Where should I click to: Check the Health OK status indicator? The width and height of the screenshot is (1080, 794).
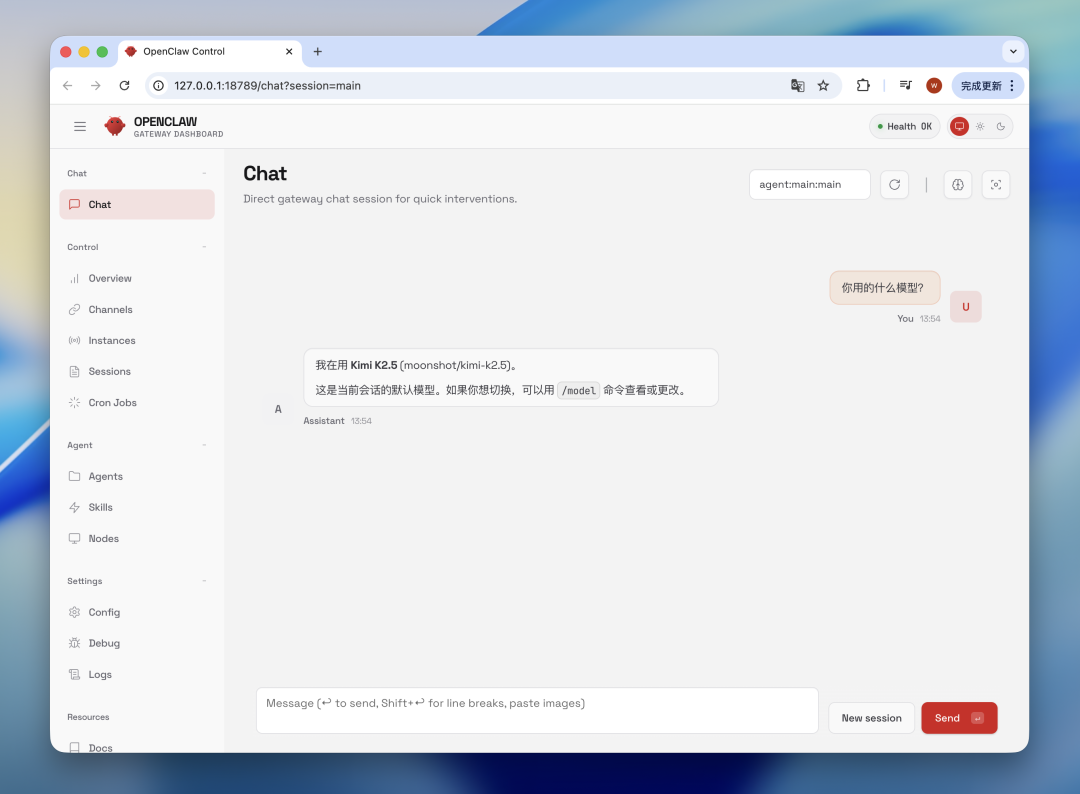point(904,126)
